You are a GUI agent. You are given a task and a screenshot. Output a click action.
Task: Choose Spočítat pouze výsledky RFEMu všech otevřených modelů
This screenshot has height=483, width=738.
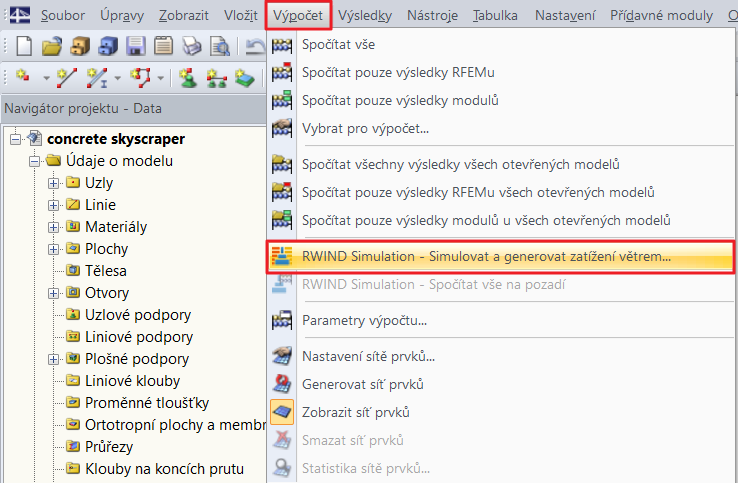501,192
